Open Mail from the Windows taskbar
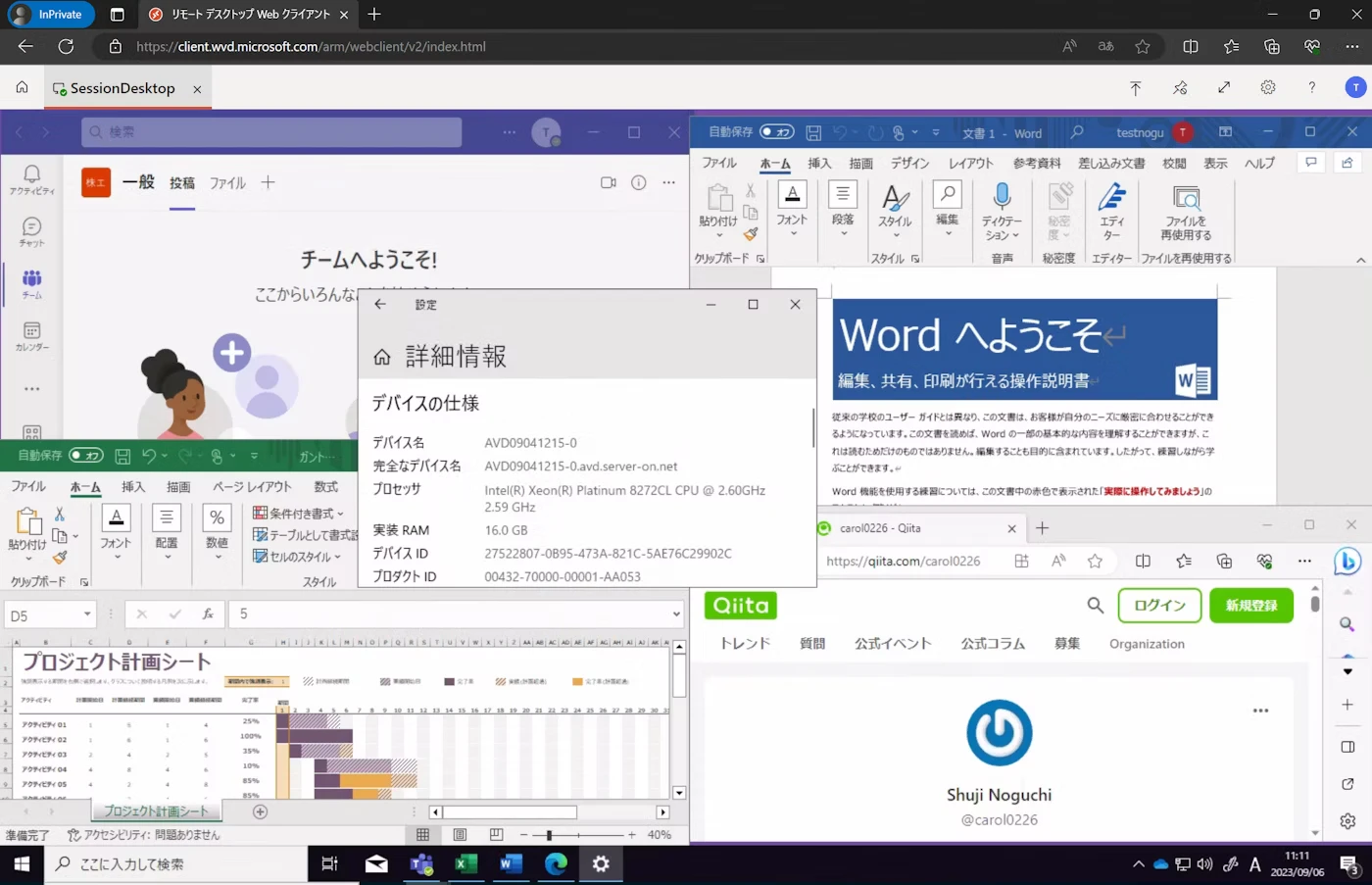1372x885 pixels. (x=376, y=863)
